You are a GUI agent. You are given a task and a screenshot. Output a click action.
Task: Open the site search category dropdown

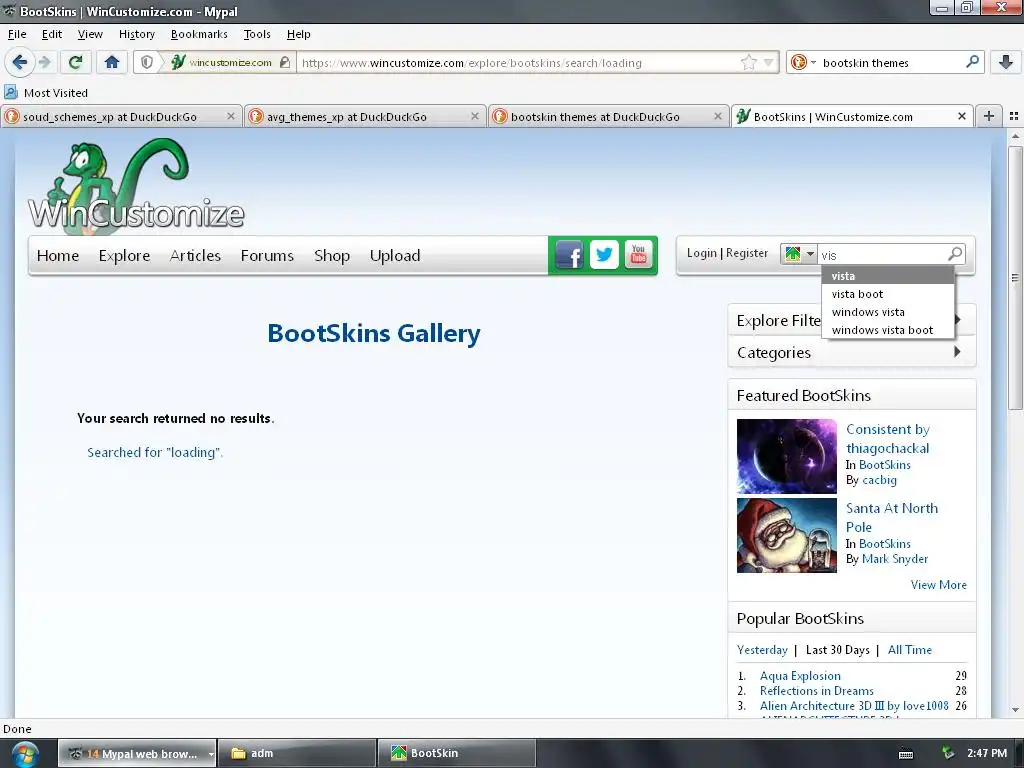tap(799, 254)
